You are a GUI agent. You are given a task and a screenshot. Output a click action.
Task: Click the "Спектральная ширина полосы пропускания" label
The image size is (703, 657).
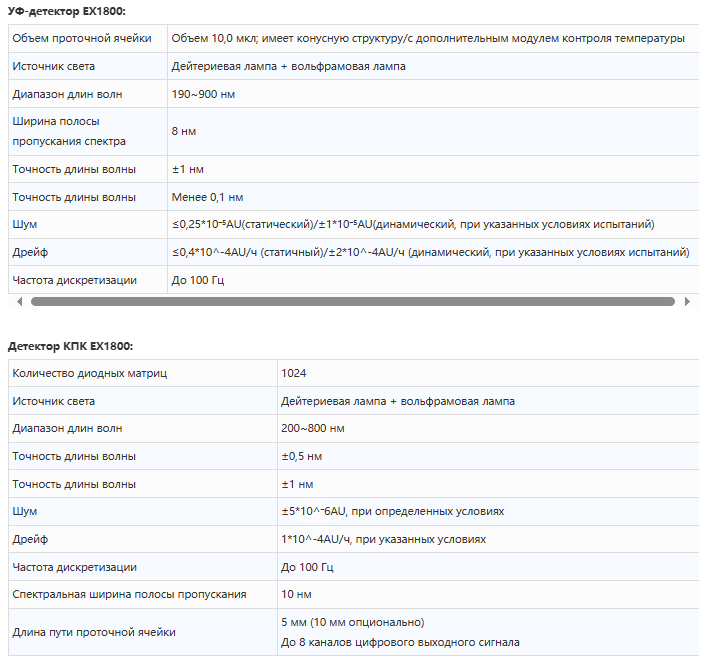(x=129, y=594)
